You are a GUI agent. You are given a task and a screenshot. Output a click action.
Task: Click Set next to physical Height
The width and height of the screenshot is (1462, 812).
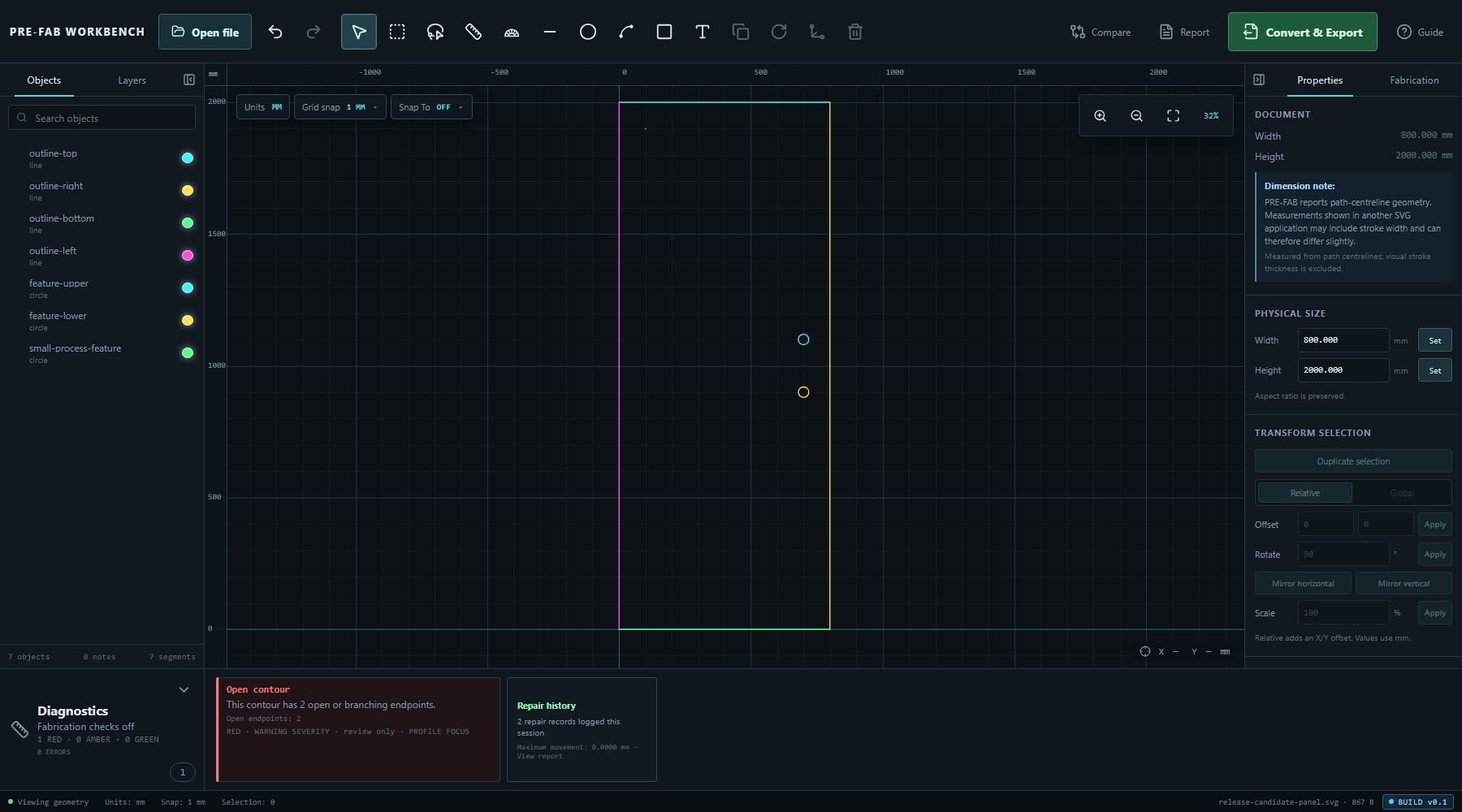click(1434, 370)
